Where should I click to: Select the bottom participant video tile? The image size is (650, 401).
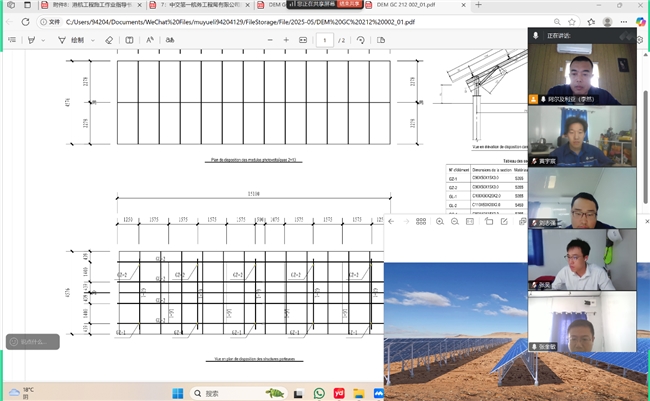tap(582, 321)
